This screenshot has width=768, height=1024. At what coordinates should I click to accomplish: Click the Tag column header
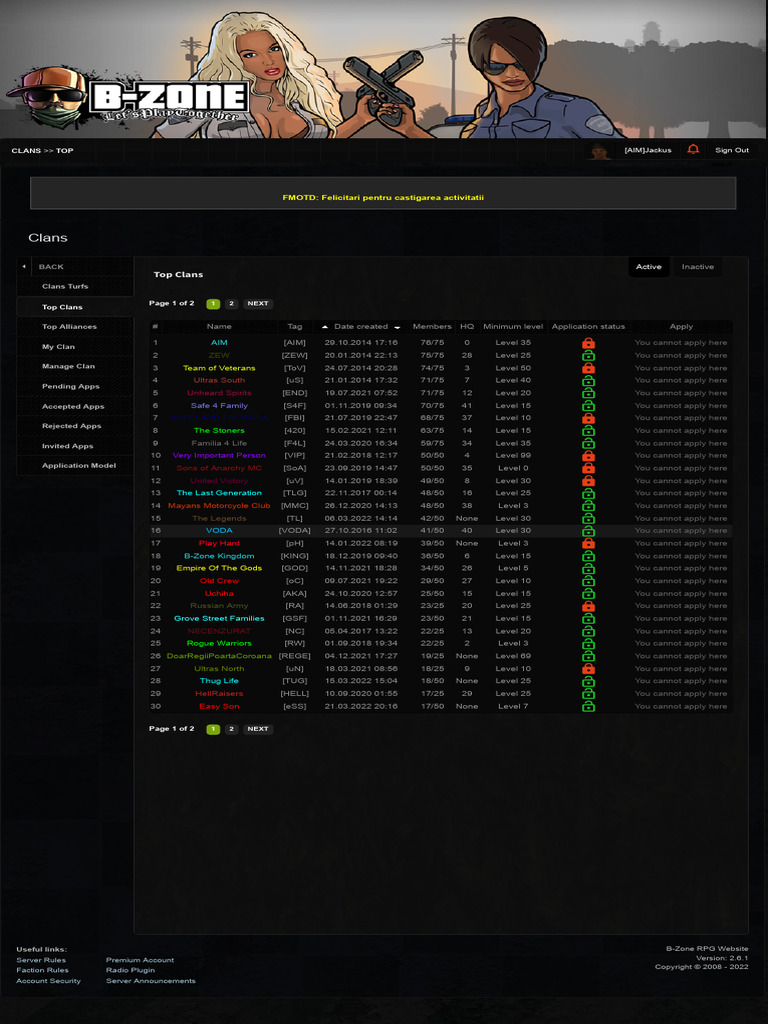[x=295, y=327]
